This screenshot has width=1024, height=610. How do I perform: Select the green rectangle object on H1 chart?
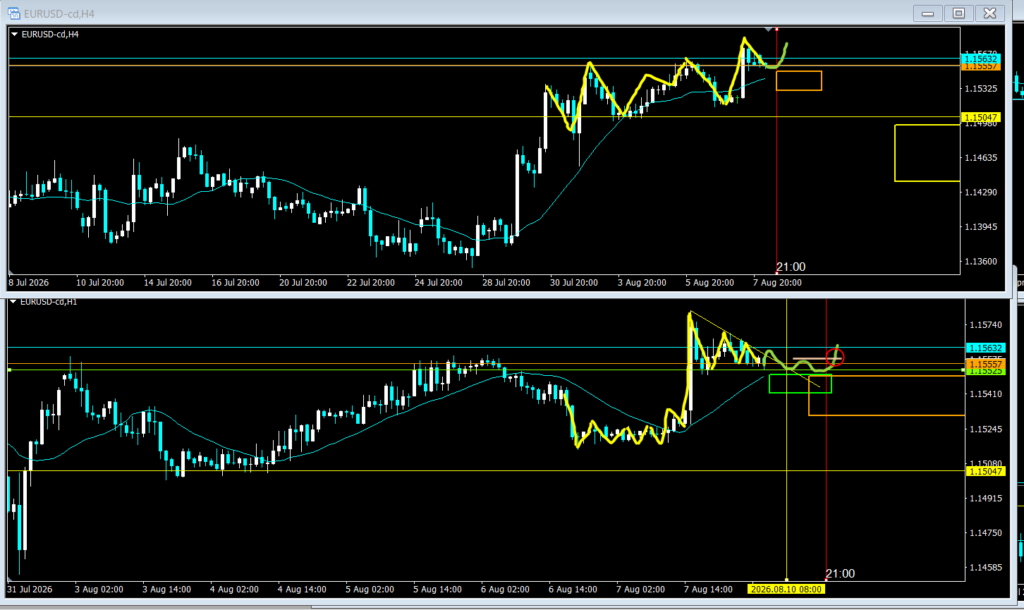(x=801, y=383)
